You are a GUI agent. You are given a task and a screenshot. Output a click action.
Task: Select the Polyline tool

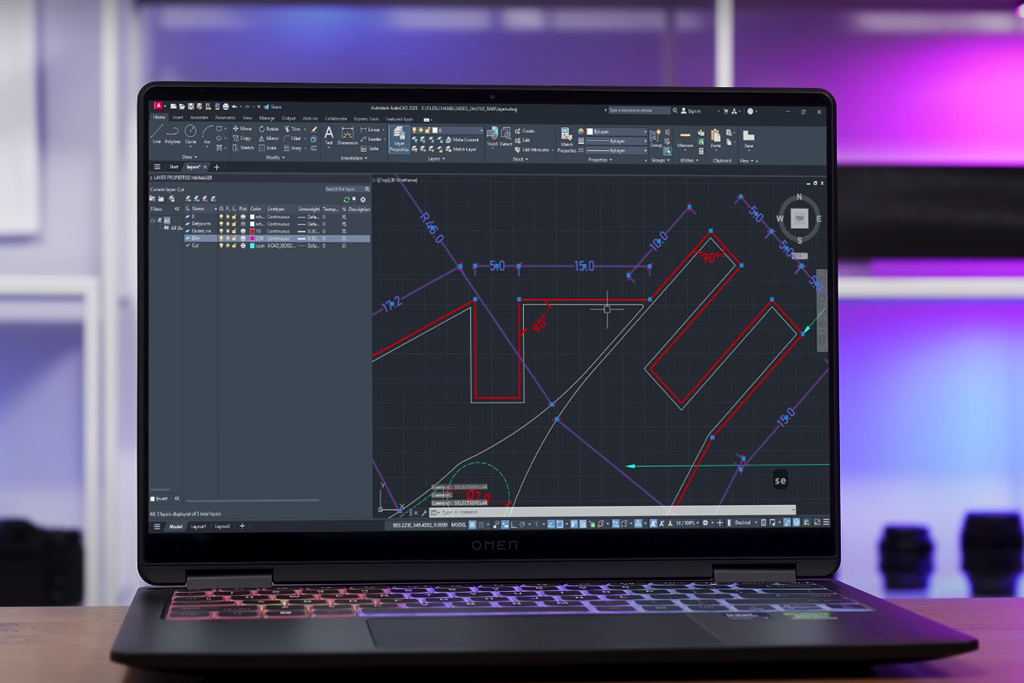[172, 133]
